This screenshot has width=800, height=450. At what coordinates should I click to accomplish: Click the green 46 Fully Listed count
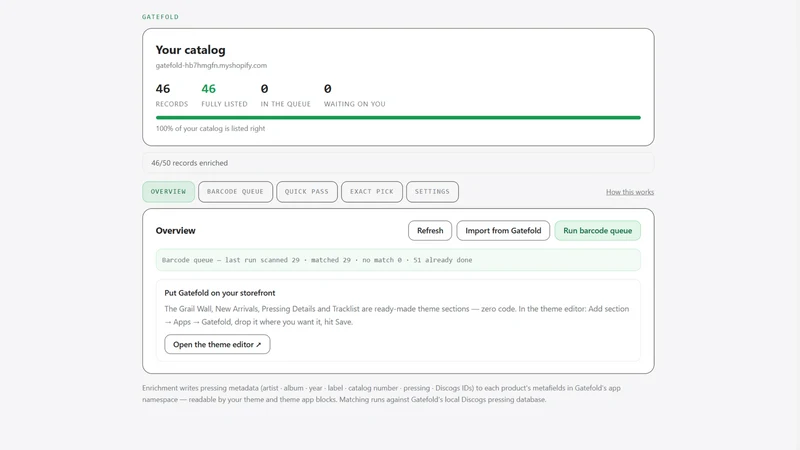[208, 89]
